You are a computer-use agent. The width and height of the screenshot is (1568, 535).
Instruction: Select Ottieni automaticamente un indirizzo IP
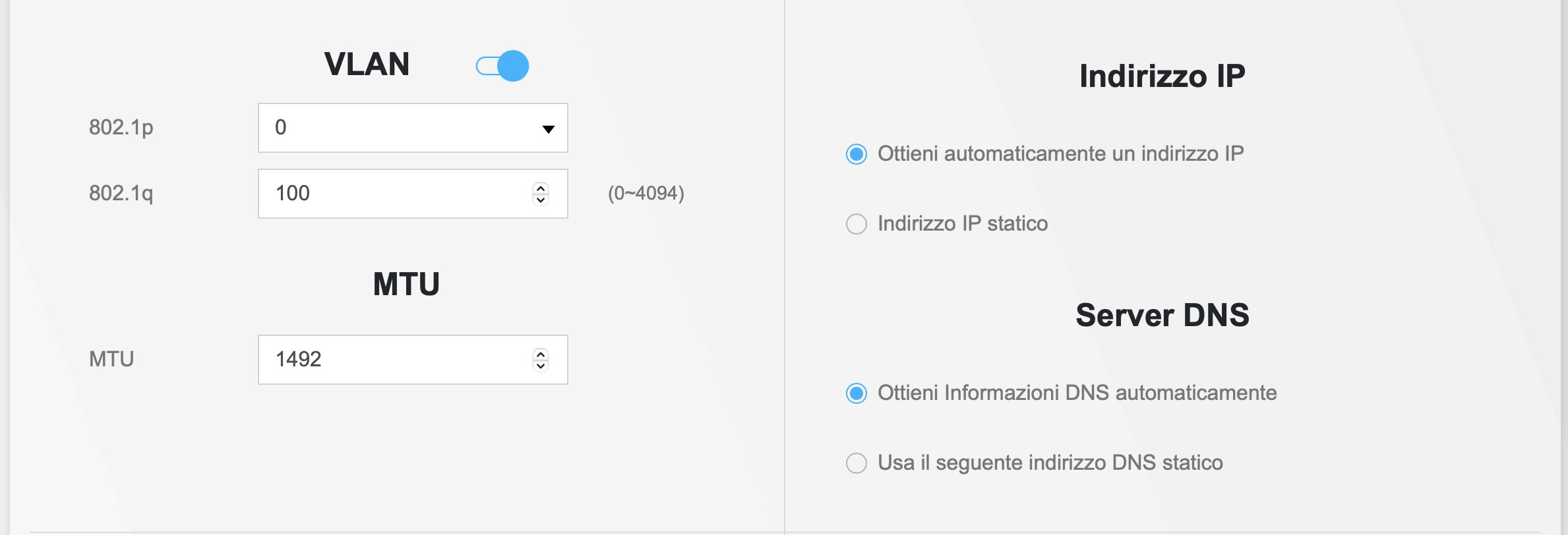click(857, 155)
